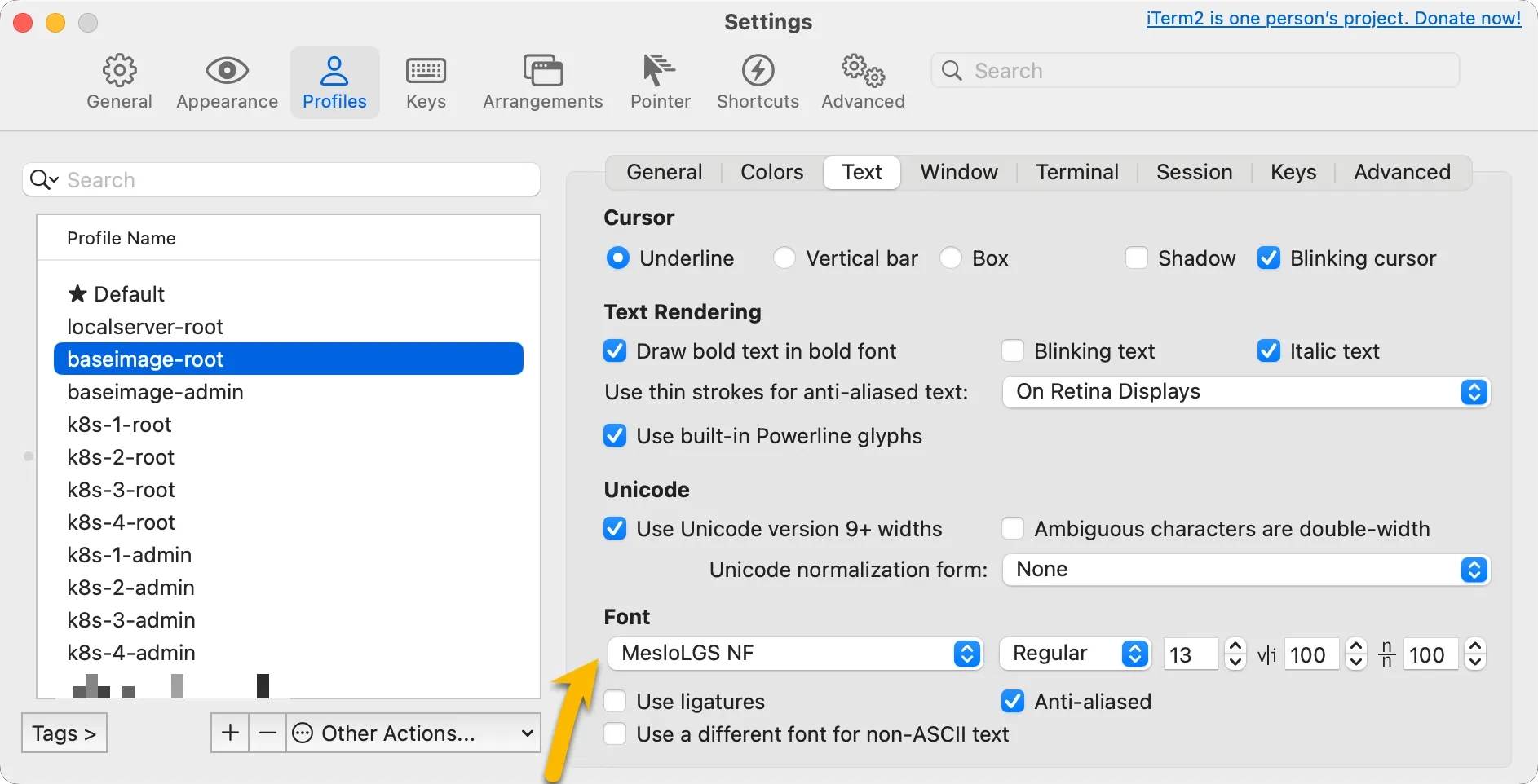
Task: Disable the Blinking cursor option
Action: (1270, 258)
